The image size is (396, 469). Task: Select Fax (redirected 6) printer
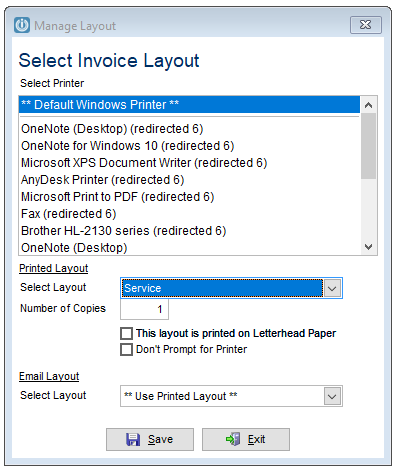tap(189, 214)
